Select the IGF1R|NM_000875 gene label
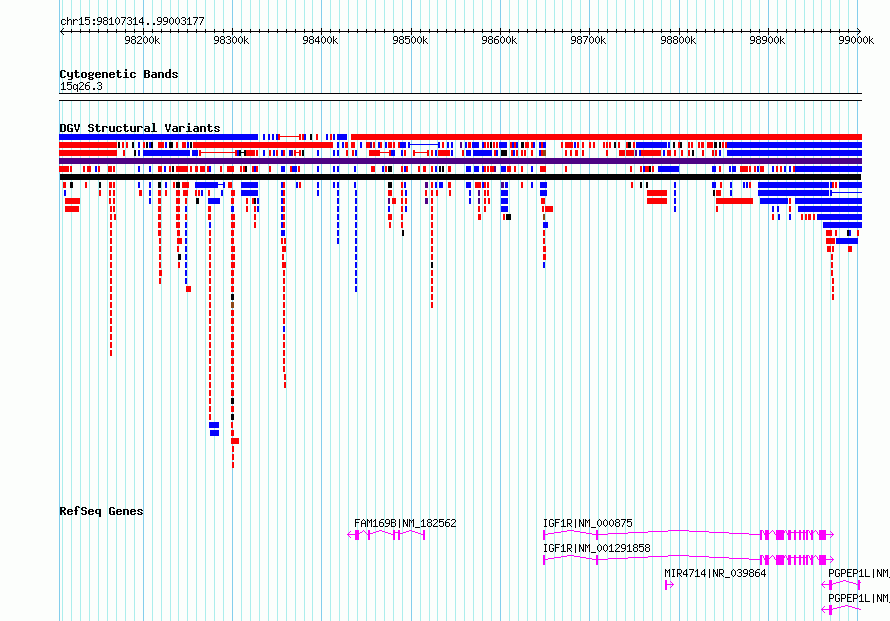Image resolution: width=890 pixels, height=621 pixels. pos(587,523)
